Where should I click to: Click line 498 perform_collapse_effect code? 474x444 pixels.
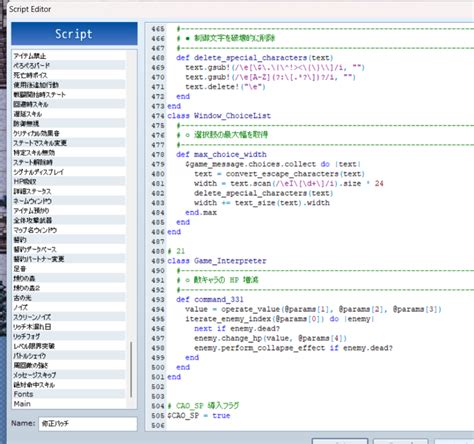pyautogui.click(x=293, y=348)
